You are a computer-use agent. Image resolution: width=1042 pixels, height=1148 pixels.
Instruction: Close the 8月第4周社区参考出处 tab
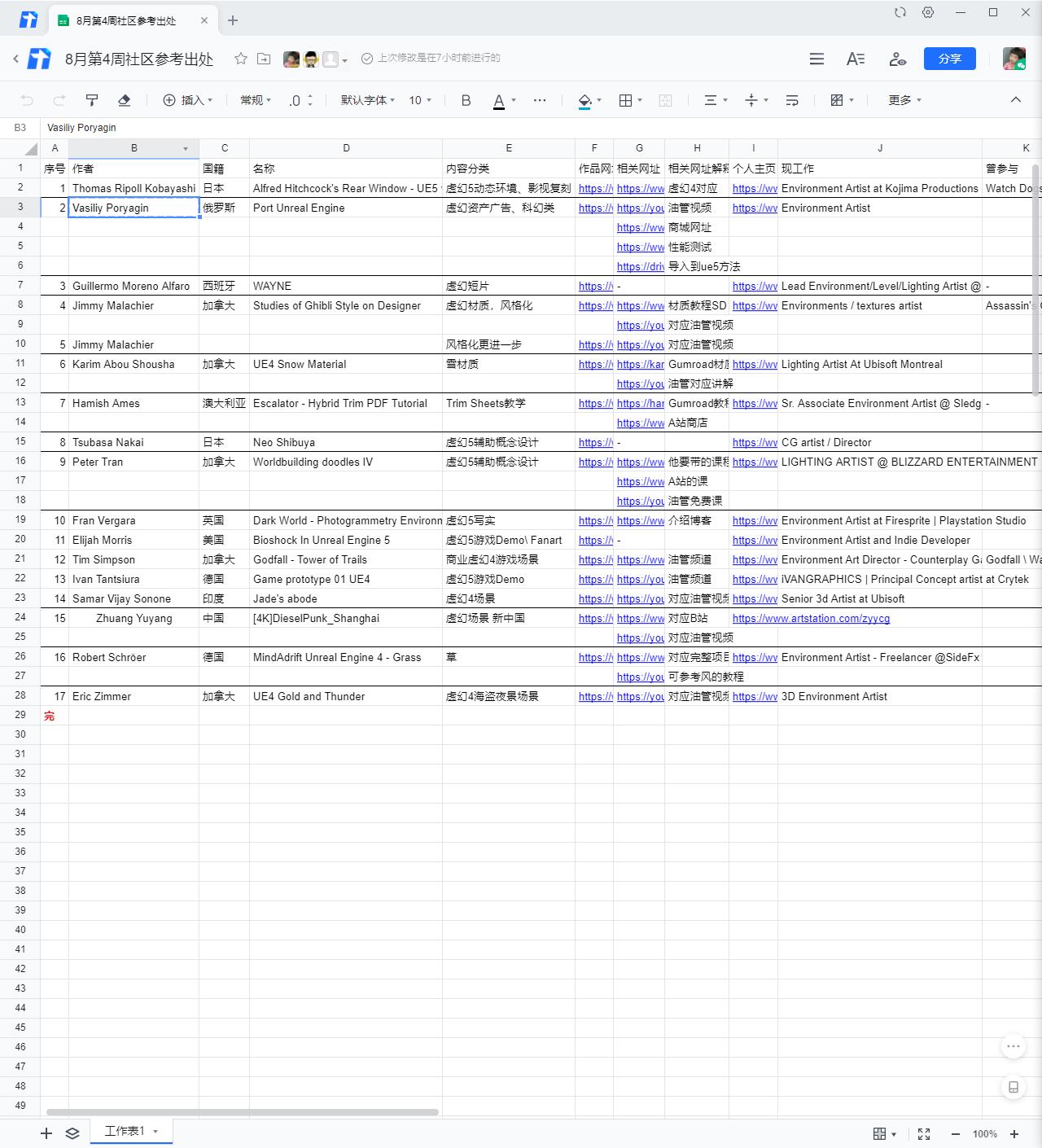pyautogui.click(x=204, y=20)
